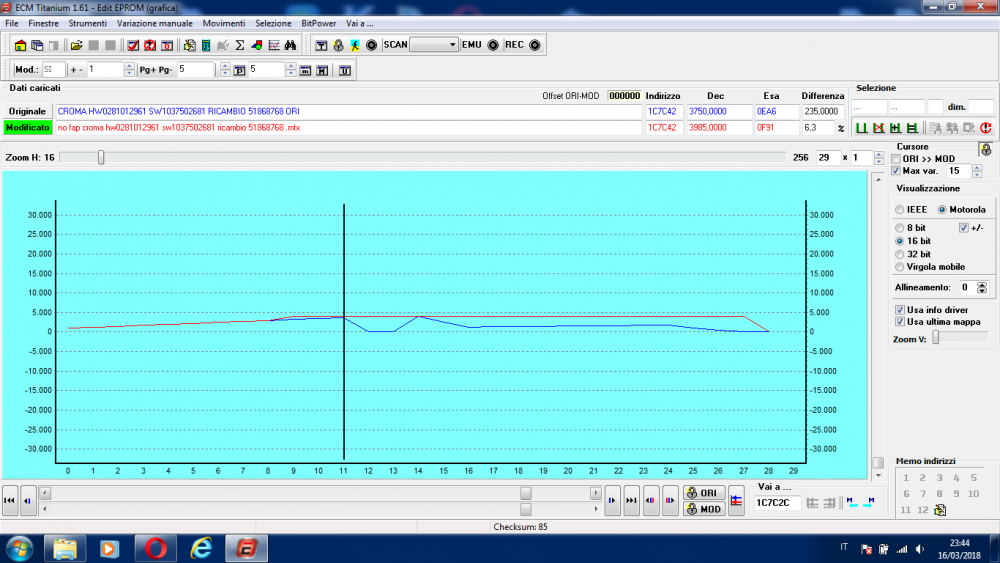Open the BitPower menu
1000x563 pixels.
318,24
